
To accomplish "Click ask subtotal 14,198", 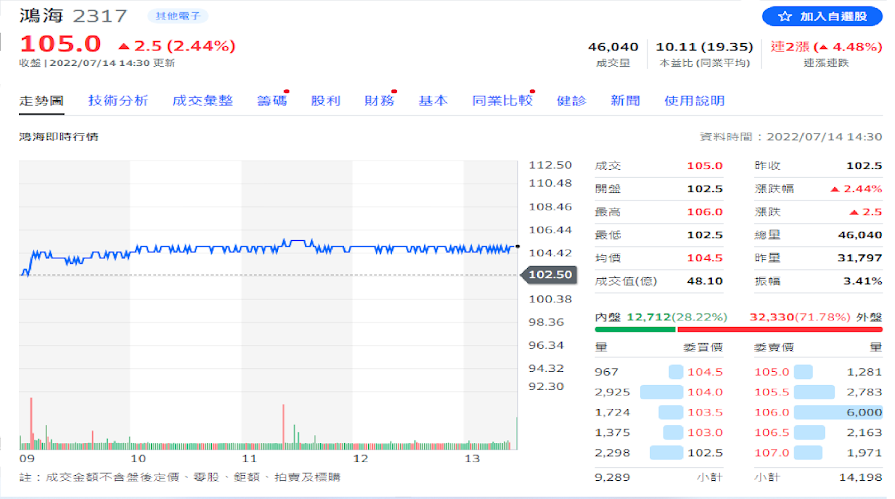I will pyautogui.click(x=860, y=477).
